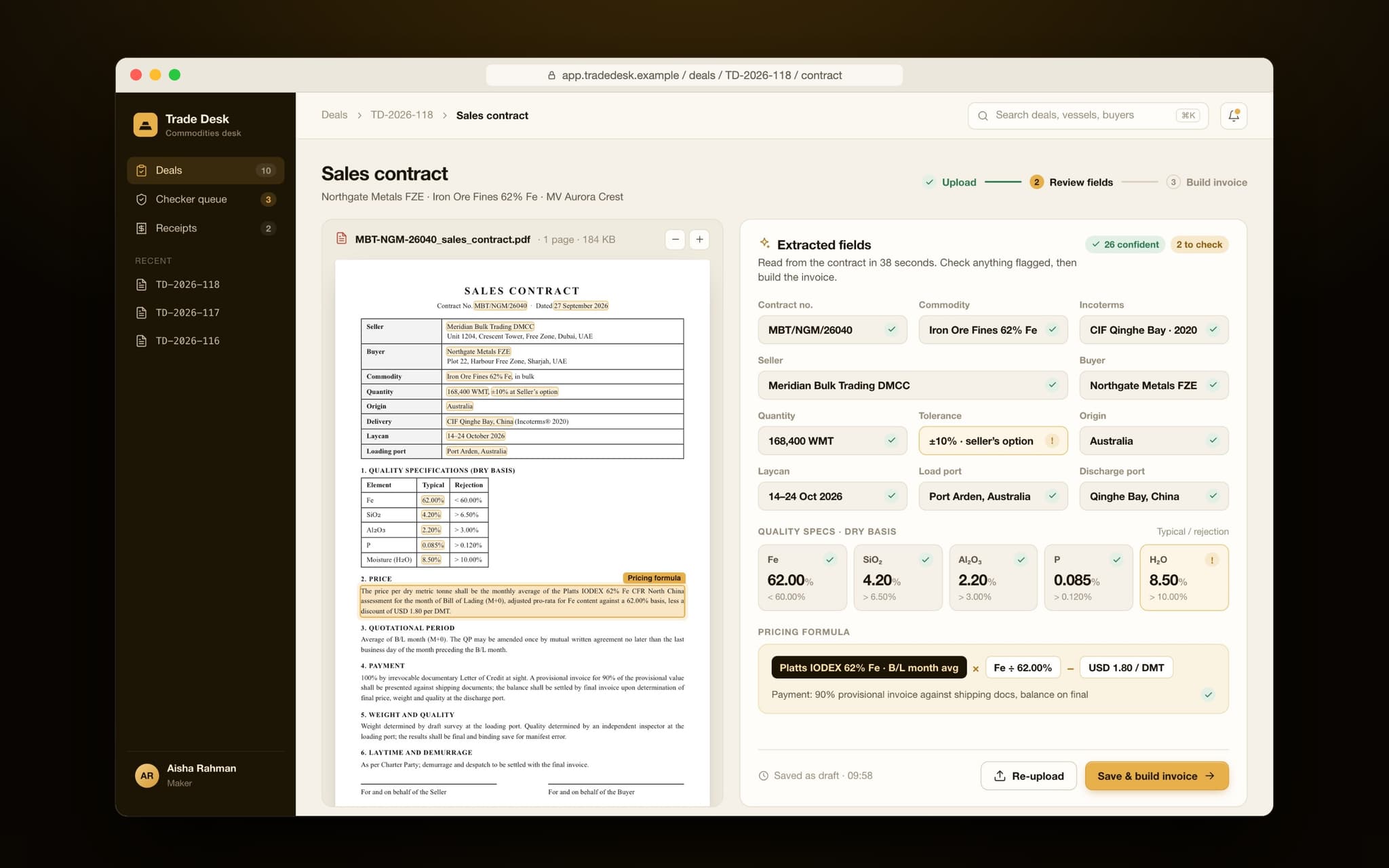
Task: Click the Checker queue shield icon
Action: pyautogui.click(x=141, y=199)
